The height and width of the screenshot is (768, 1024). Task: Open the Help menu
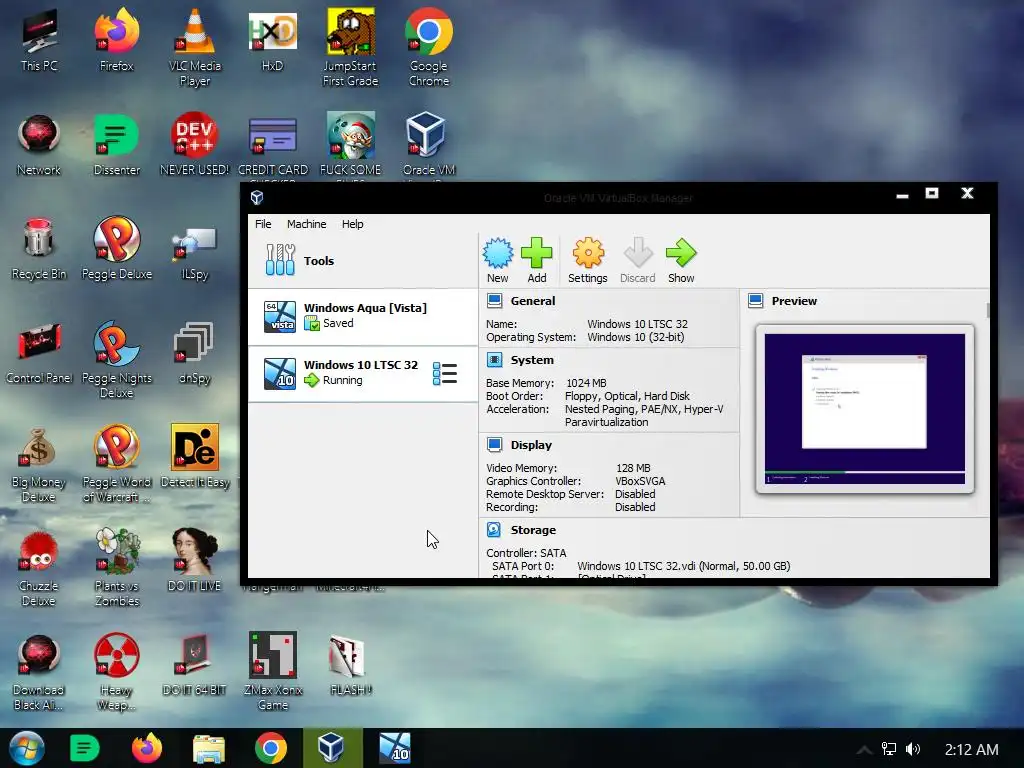353,224
